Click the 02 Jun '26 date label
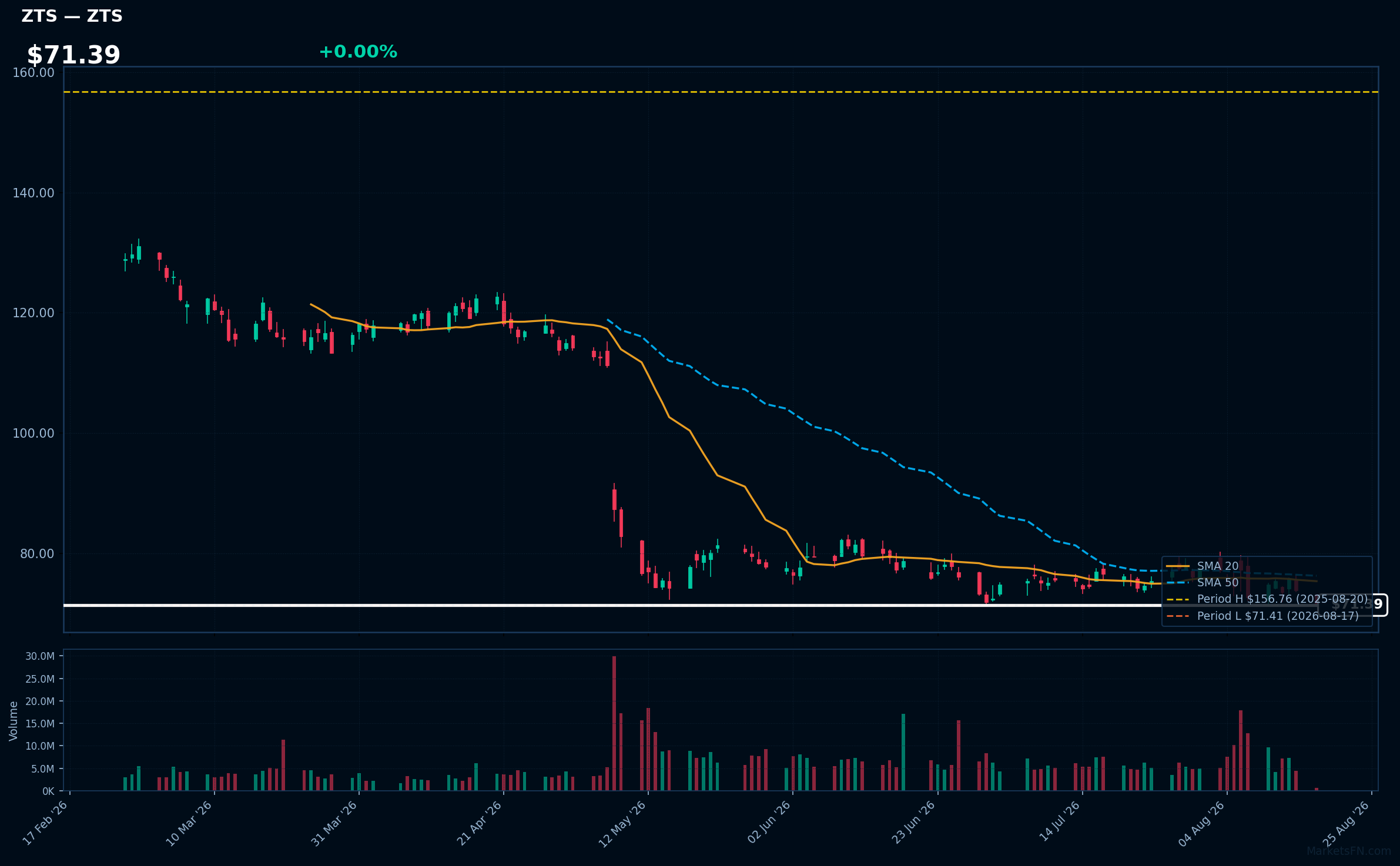Image resolution: width=1400 pixels, height=866 pixels. [769, 823]
